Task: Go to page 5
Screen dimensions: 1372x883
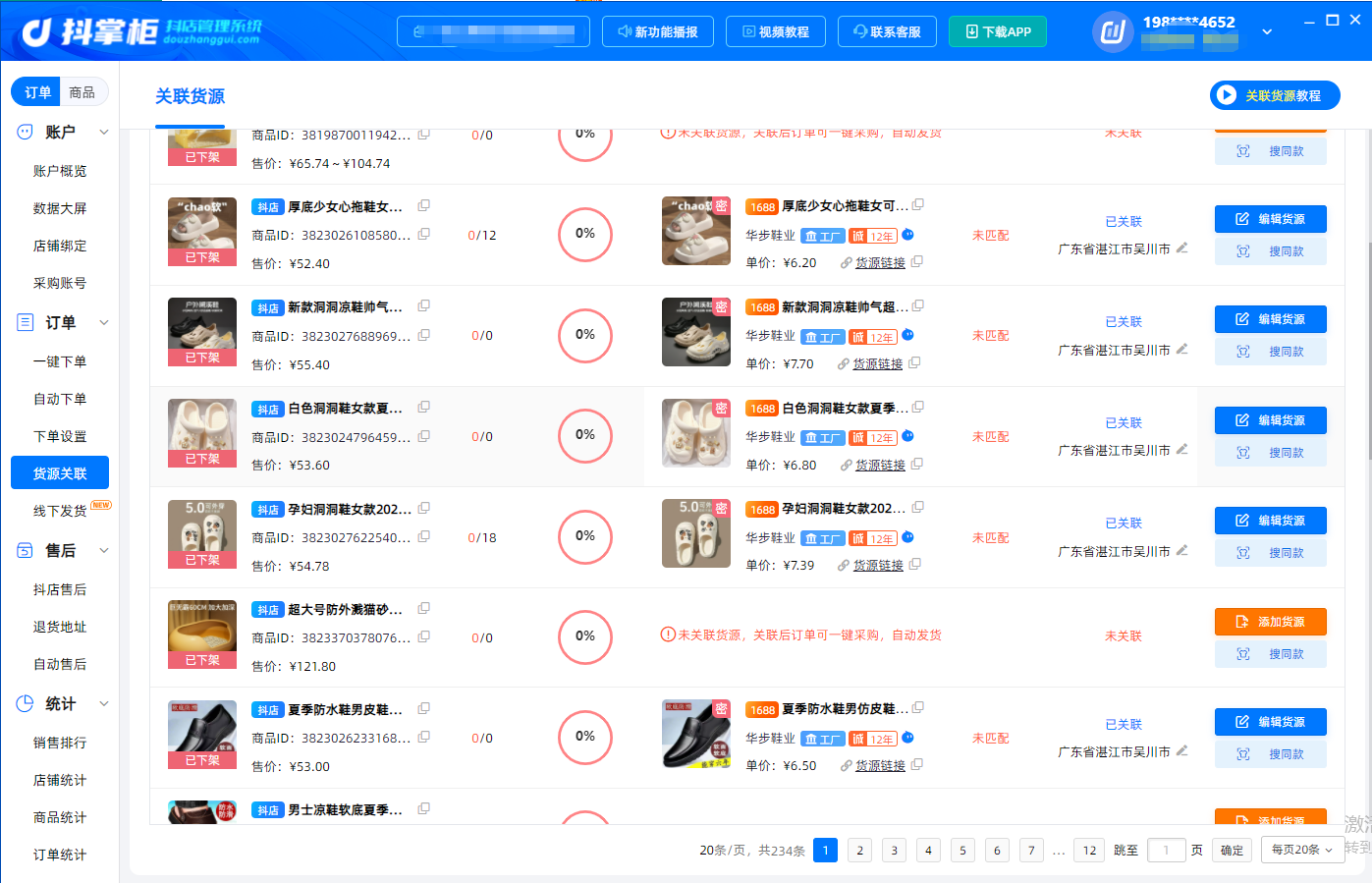Action: click(962, 851)
